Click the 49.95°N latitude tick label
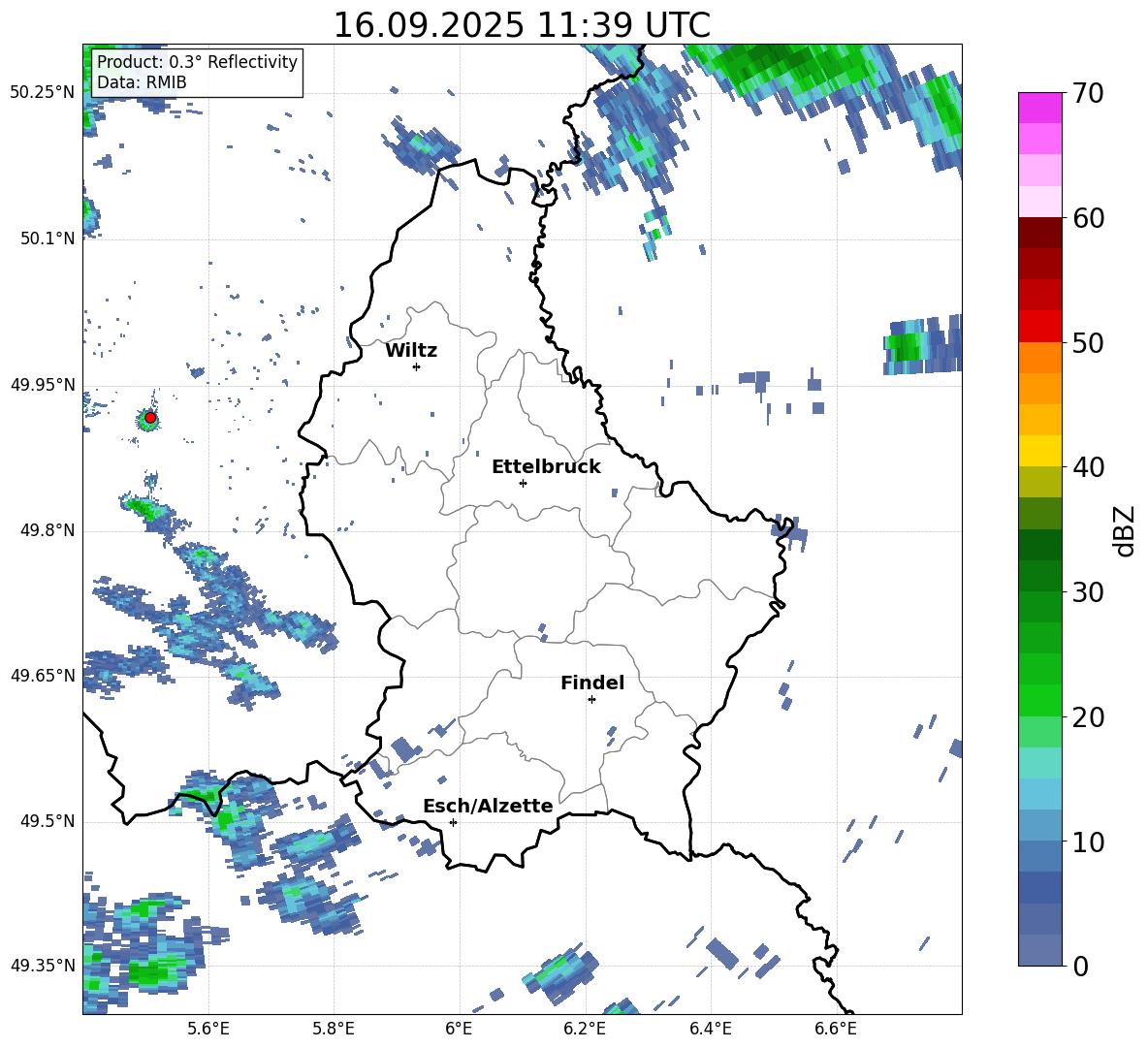 tap(43, 385)
